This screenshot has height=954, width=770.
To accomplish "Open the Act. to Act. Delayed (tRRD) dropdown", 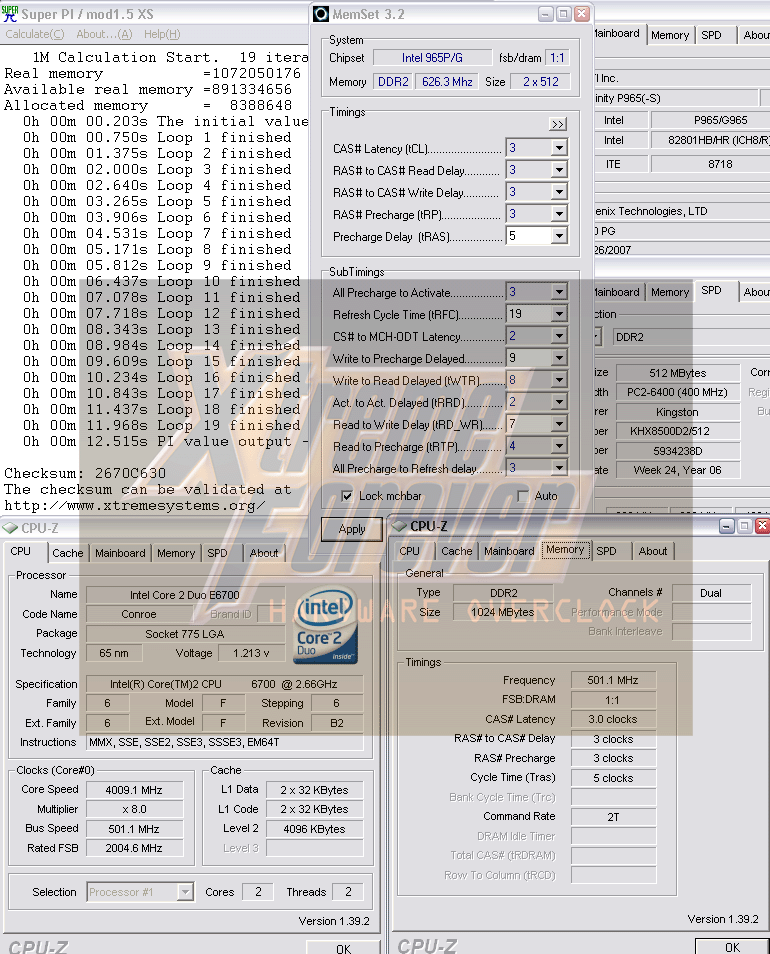I will tap(559, 402).
